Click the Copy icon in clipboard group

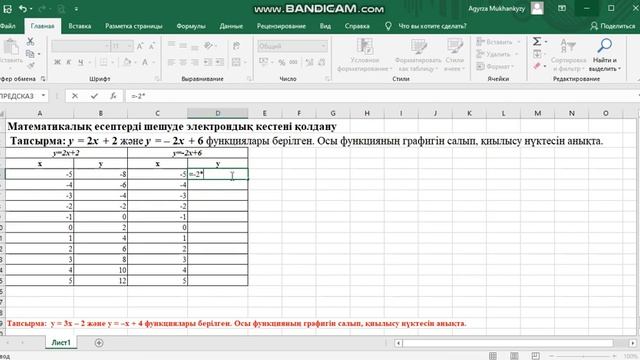pos(30,53)
